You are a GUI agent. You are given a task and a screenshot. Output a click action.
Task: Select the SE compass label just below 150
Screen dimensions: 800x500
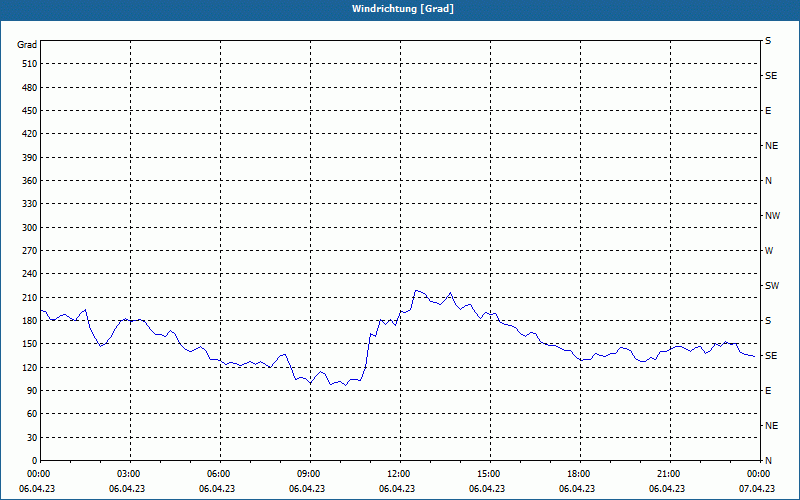771,356
